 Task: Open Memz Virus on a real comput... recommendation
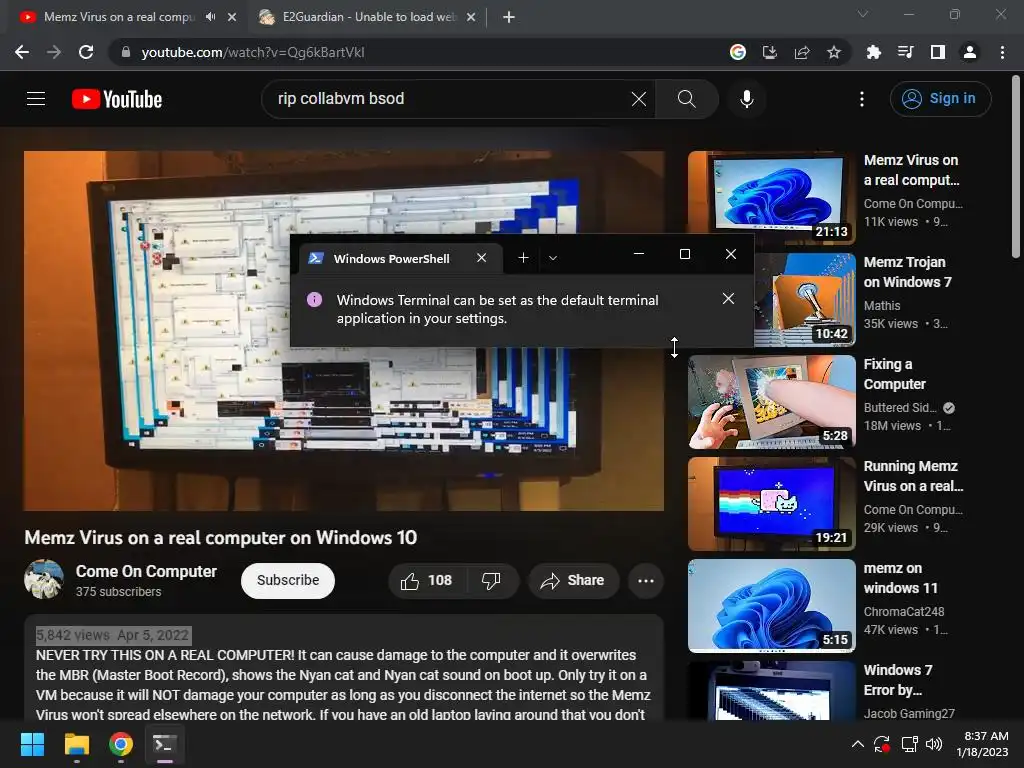912,170
